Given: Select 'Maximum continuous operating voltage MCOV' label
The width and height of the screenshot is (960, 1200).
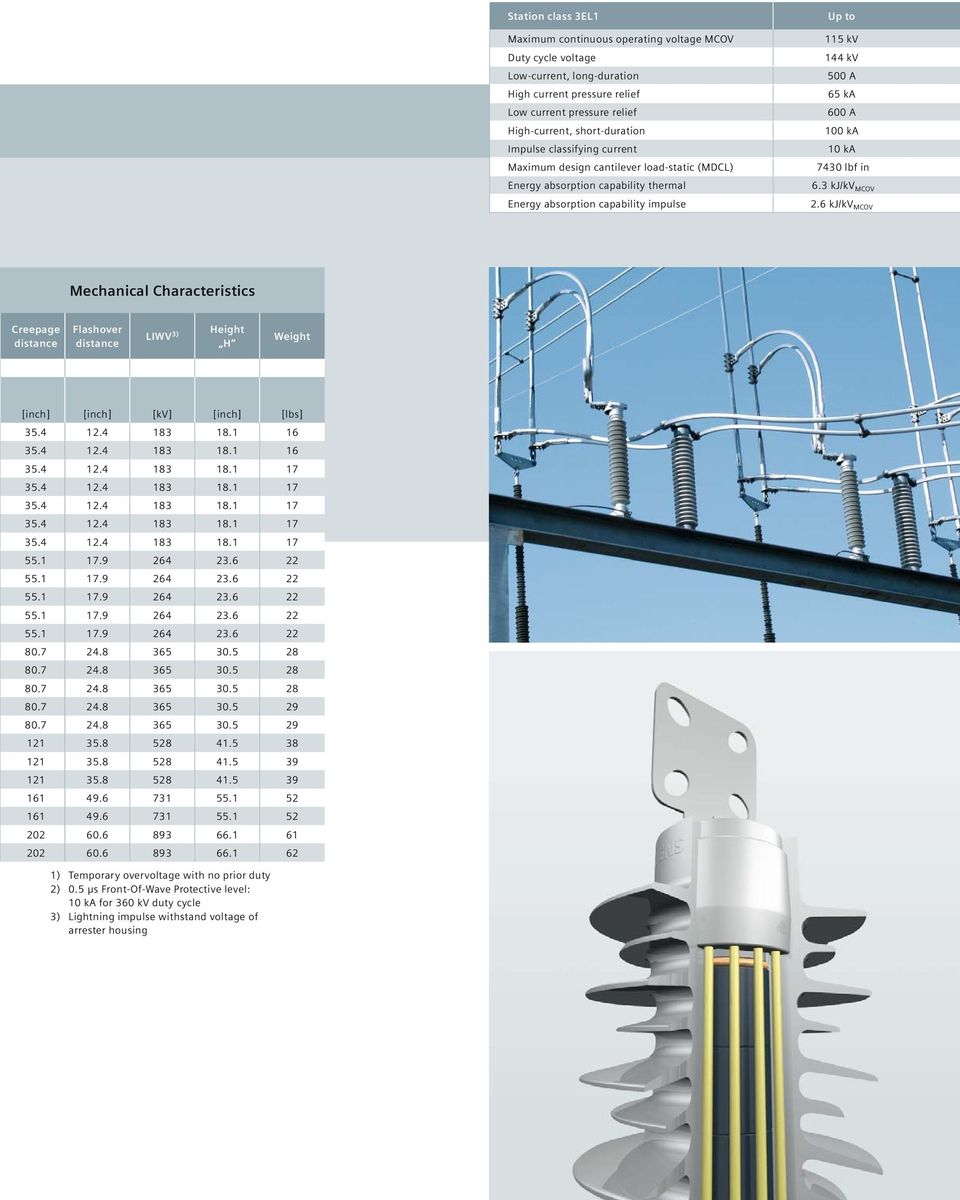Looking at the screenshot, I should [620, 39].
